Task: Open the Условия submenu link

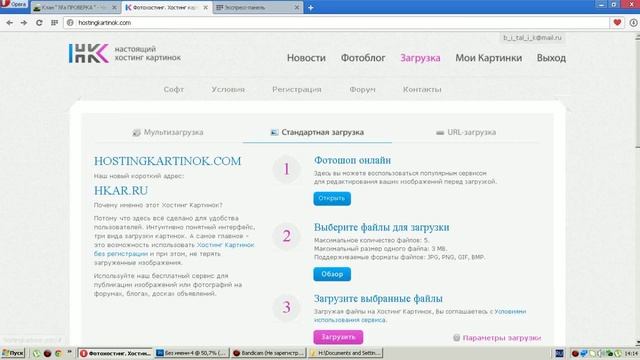Action: [228, 89]
